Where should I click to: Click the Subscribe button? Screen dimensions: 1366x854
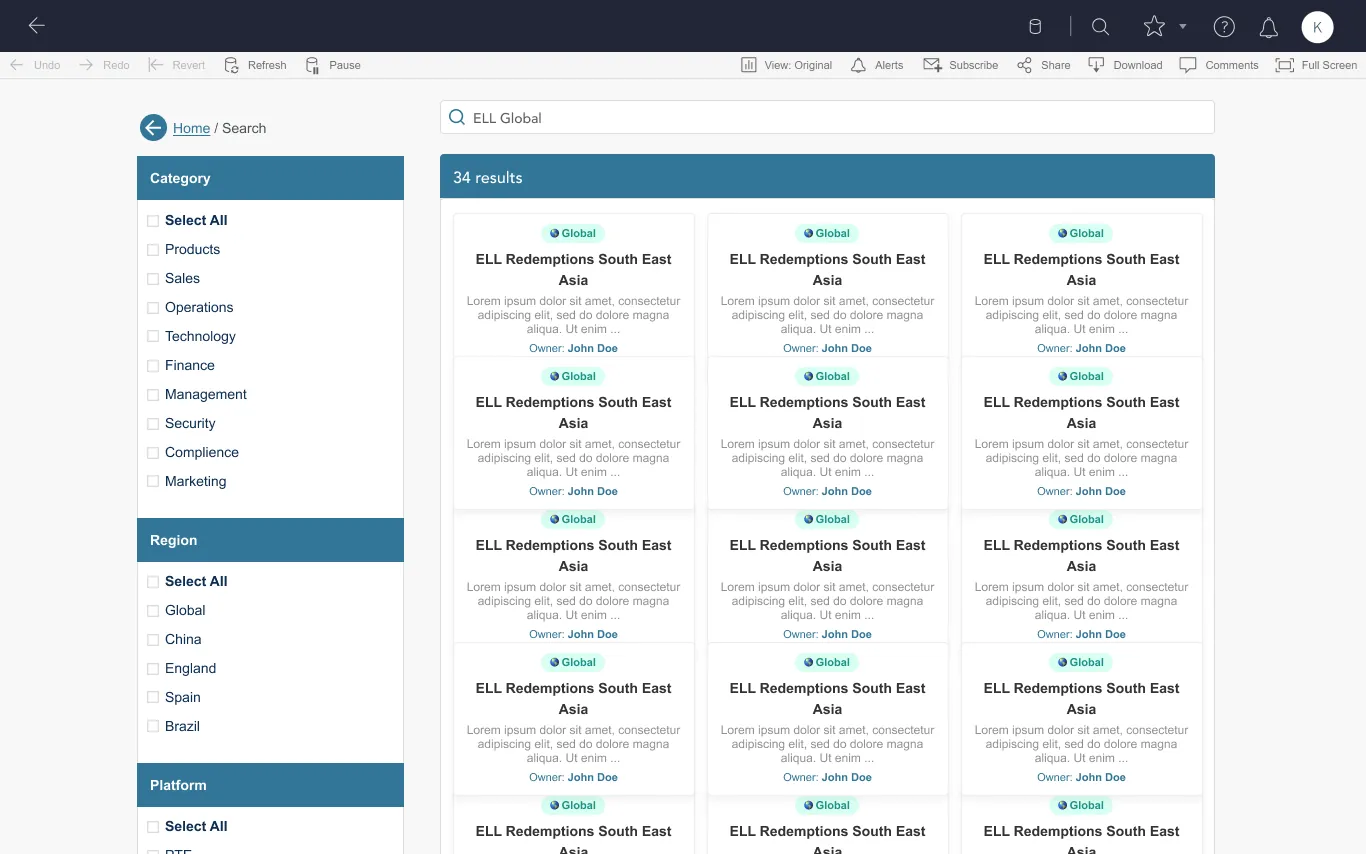click(x=960, y=65)
